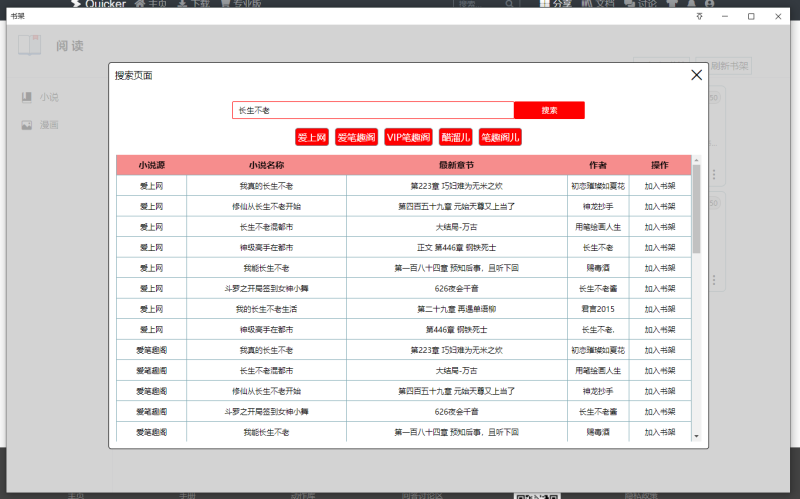This screenshot has width=800, height=499.
Task: Select the 爱上网 source button
Action: coord(312,137)
